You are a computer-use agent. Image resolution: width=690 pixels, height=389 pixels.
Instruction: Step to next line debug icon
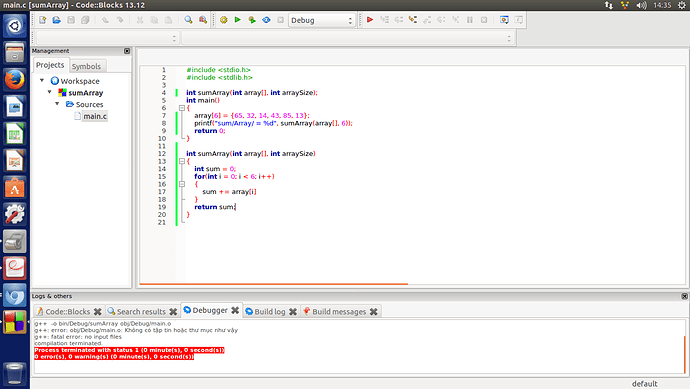[399, 20]
